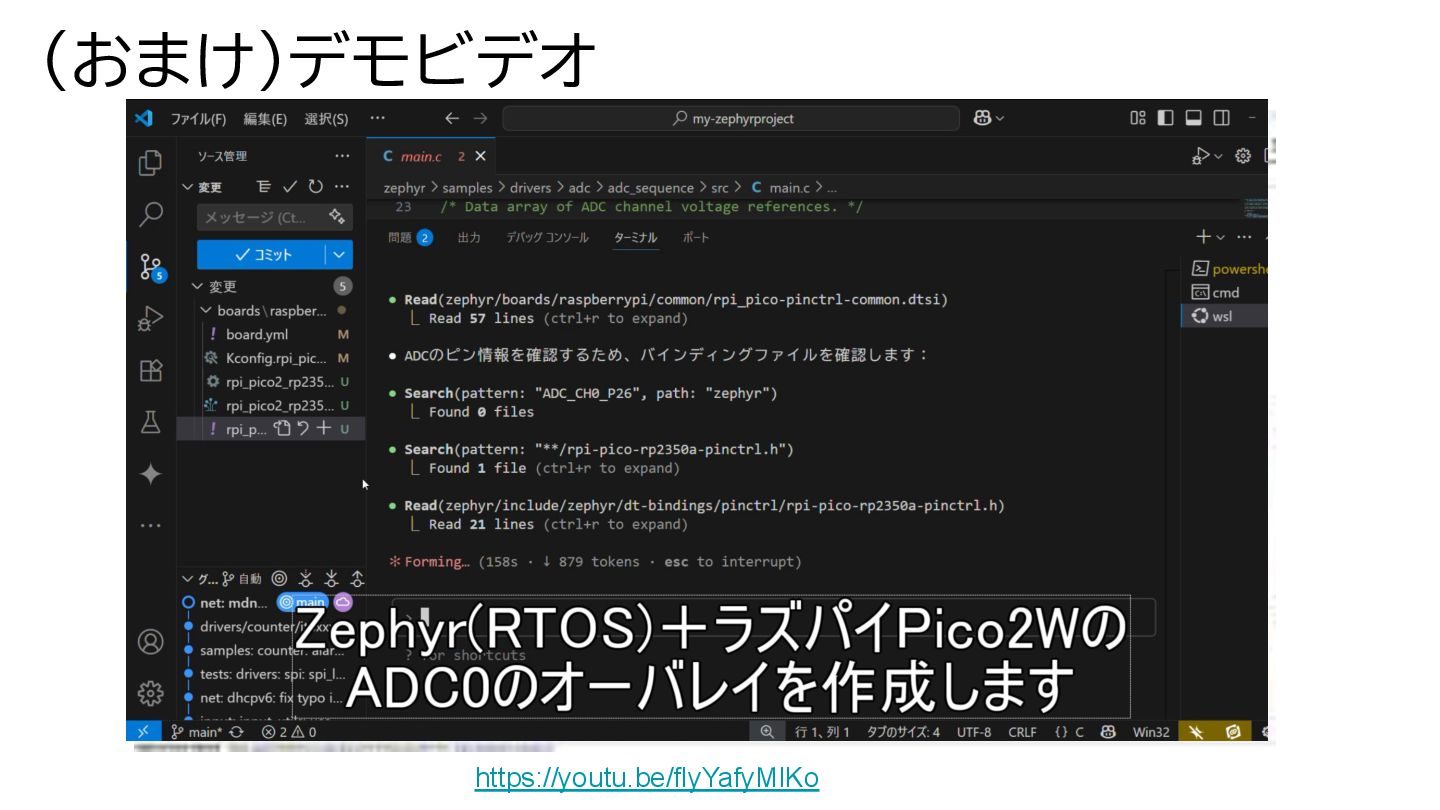
Task: Open Copilot dropdown arrow in title bar
Action: coord(1000,118)
